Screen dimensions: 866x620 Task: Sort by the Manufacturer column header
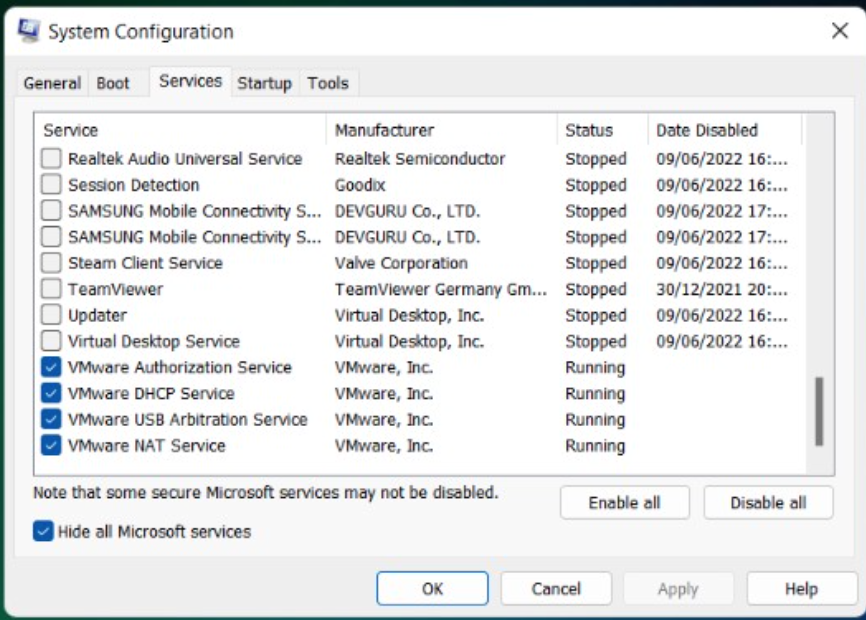pyautogui.click(x=440, y=130)
